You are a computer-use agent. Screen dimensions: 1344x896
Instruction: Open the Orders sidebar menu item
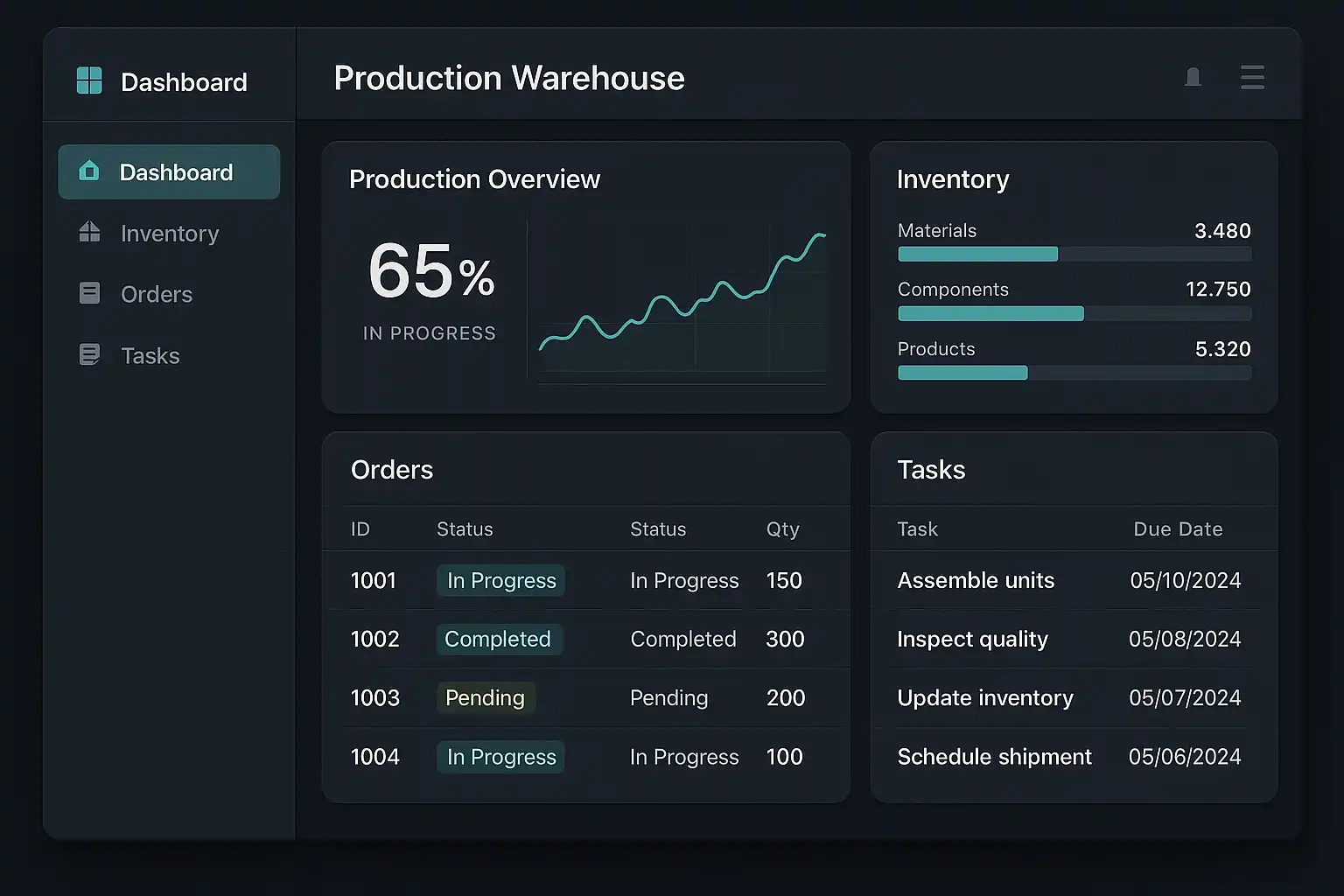click(x=156, y=295)
